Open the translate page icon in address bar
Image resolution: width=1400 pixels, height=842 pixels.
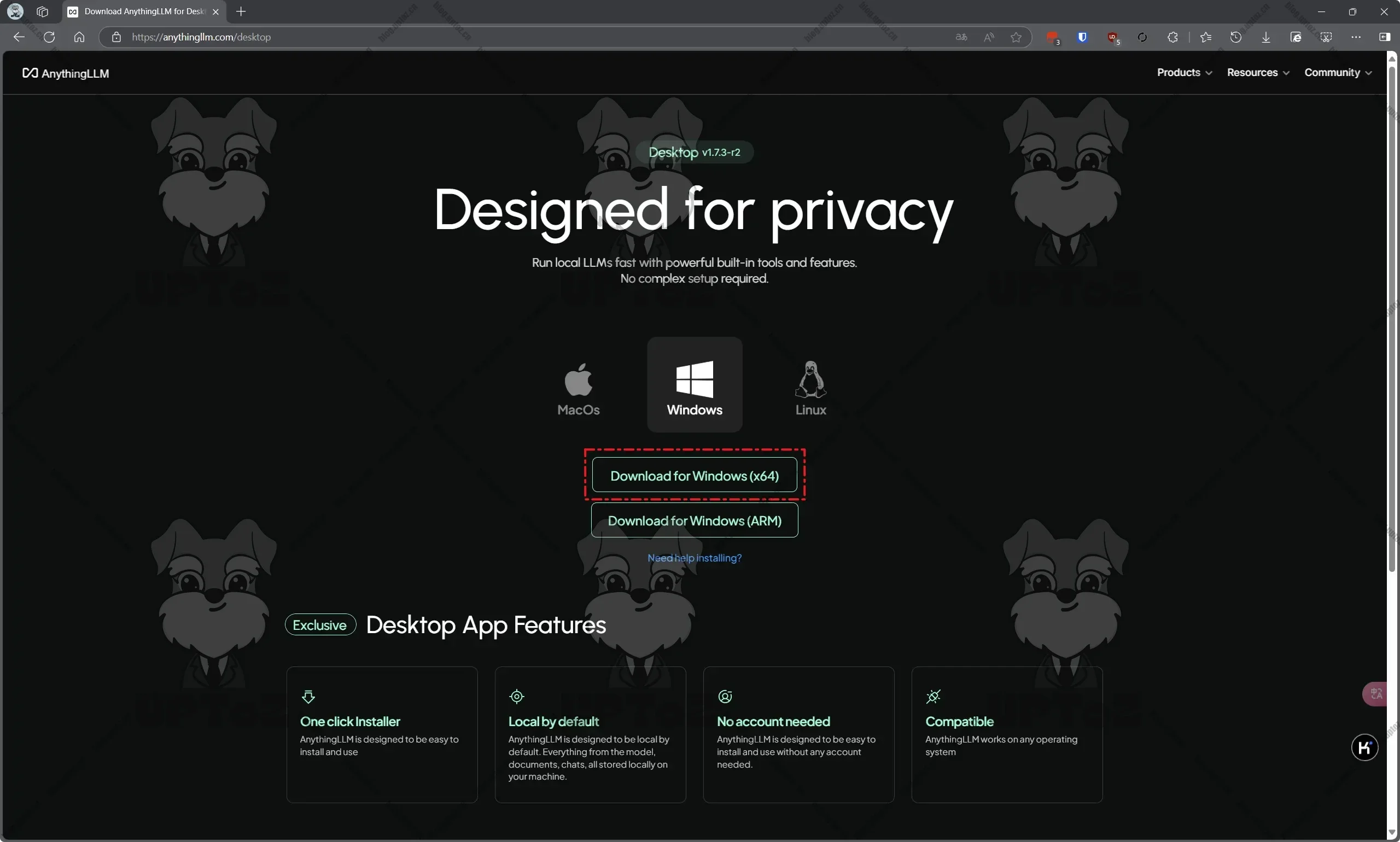tap(961, 37)
